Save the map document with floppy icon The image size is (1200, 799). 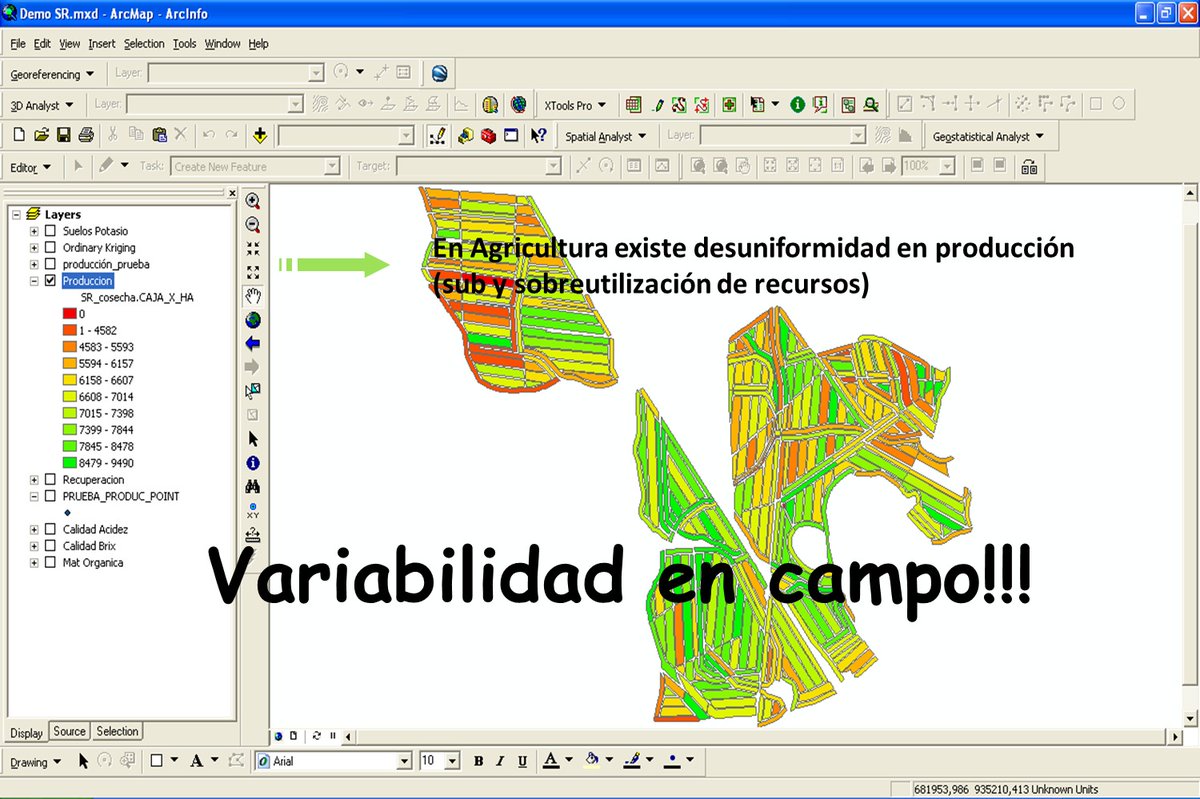63,135
